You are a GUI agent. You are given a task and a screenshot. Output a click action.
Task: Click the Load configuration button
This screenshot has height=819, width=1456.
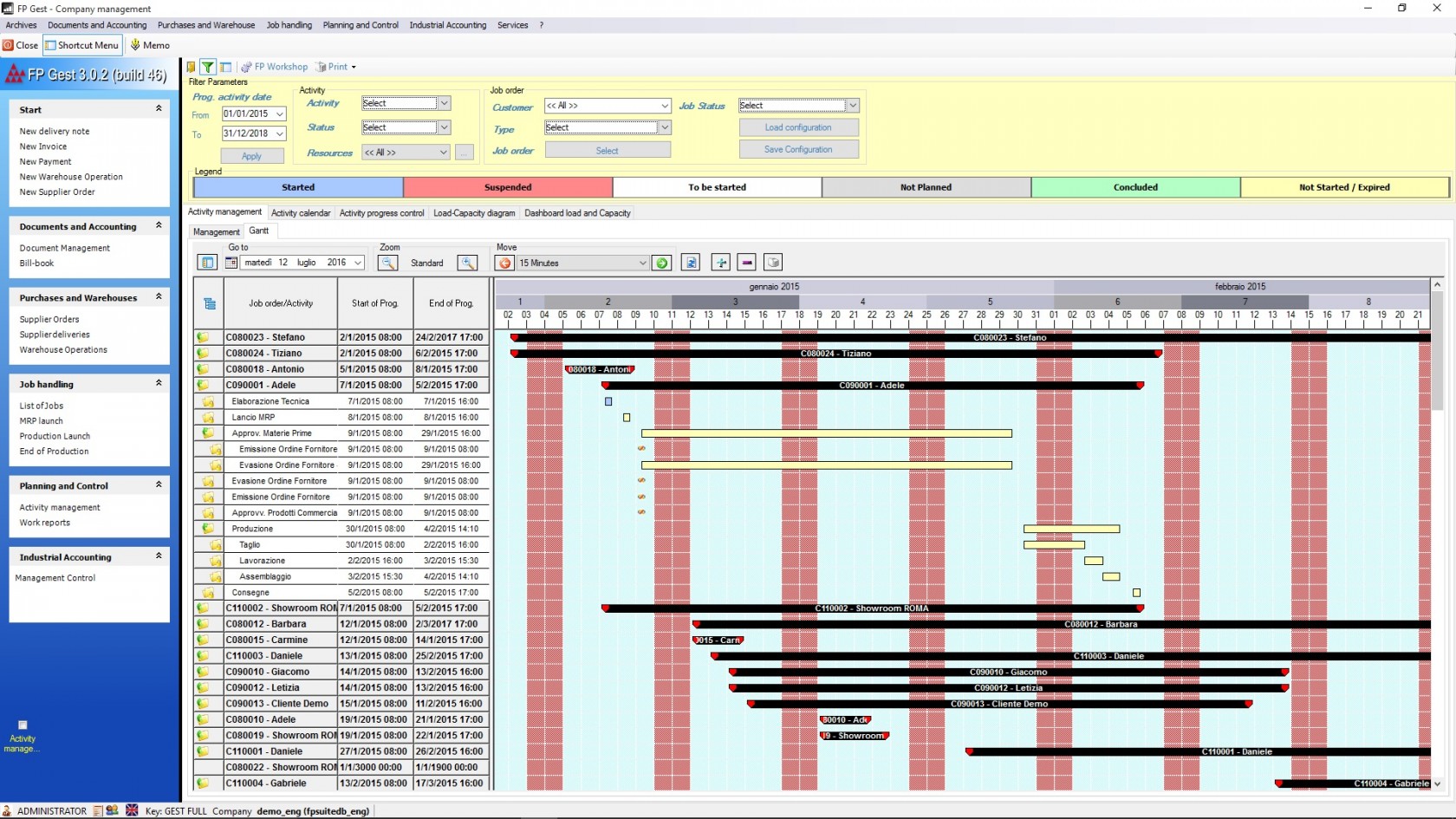(x=798, y=127)
